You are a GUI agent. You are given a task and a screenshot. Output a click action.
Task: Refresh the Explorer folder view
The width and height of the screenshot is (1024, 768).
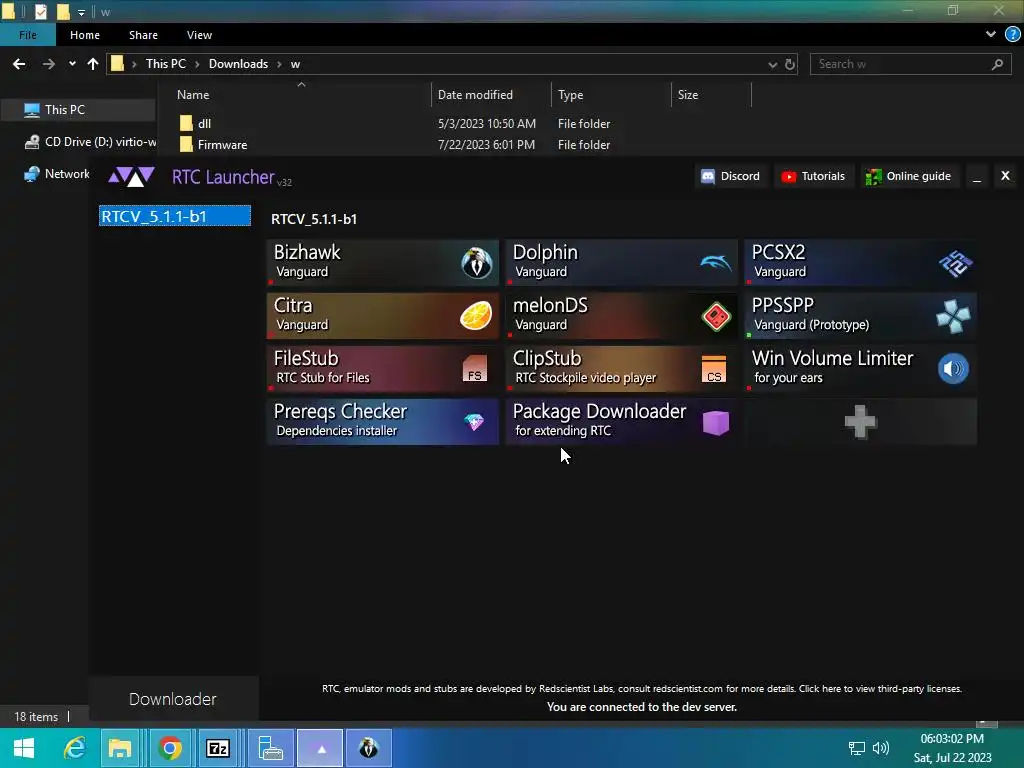(x=790, y=64)
